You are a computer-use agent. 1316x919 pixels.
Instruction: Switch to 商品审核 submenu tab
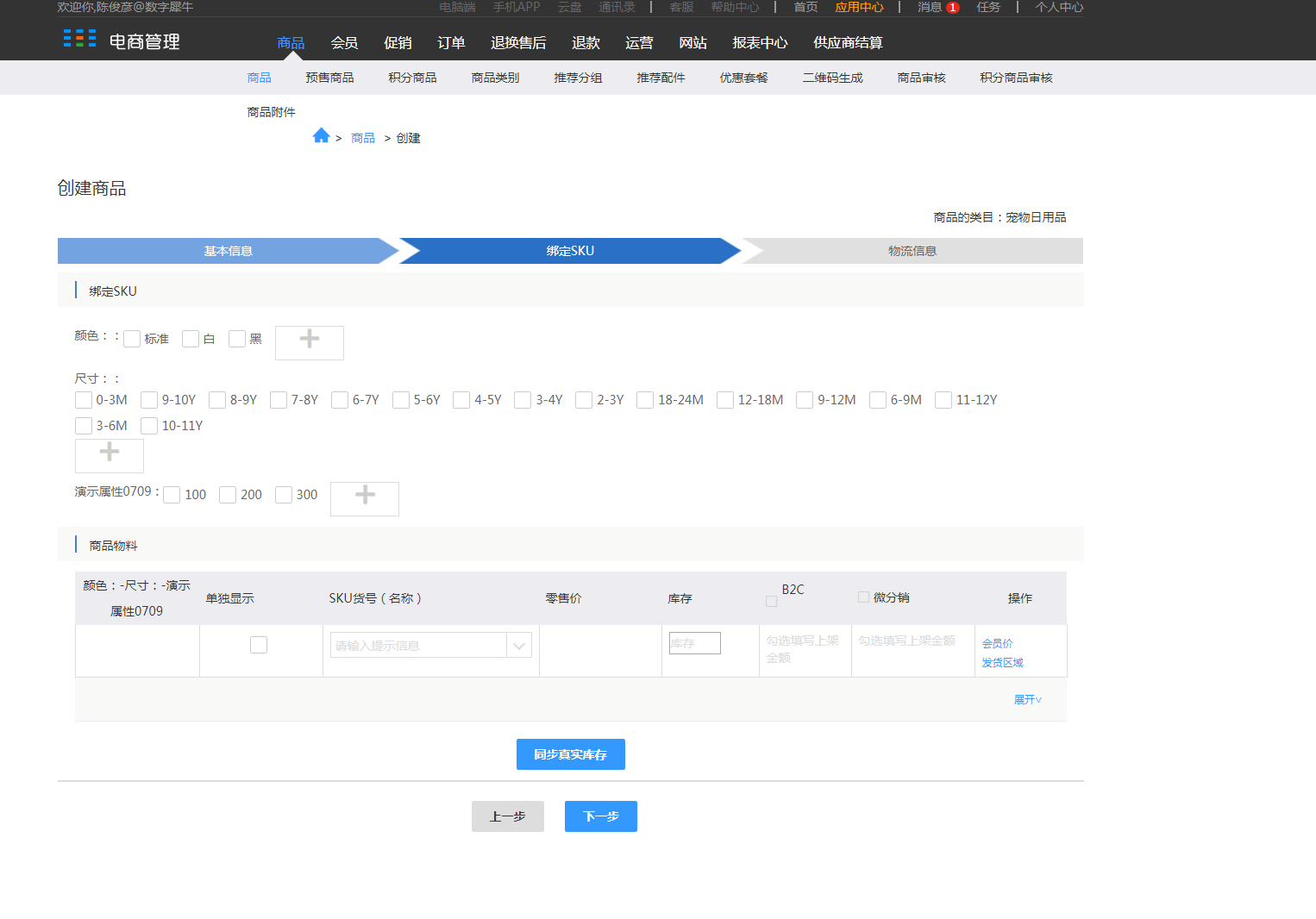coord(921,78)
